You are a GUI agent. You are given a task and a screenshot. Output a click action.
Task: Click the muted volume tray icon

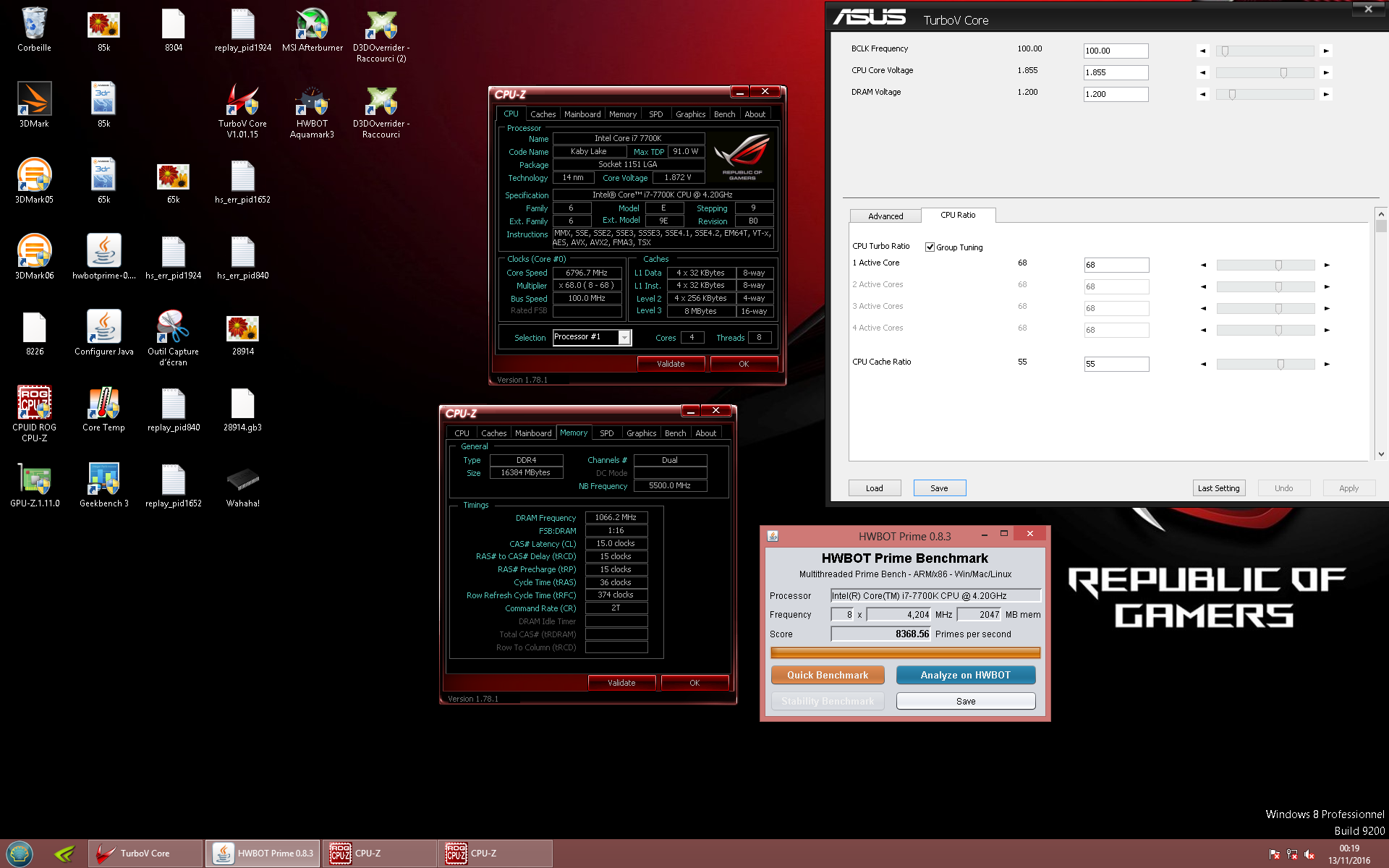(1309, 854)
